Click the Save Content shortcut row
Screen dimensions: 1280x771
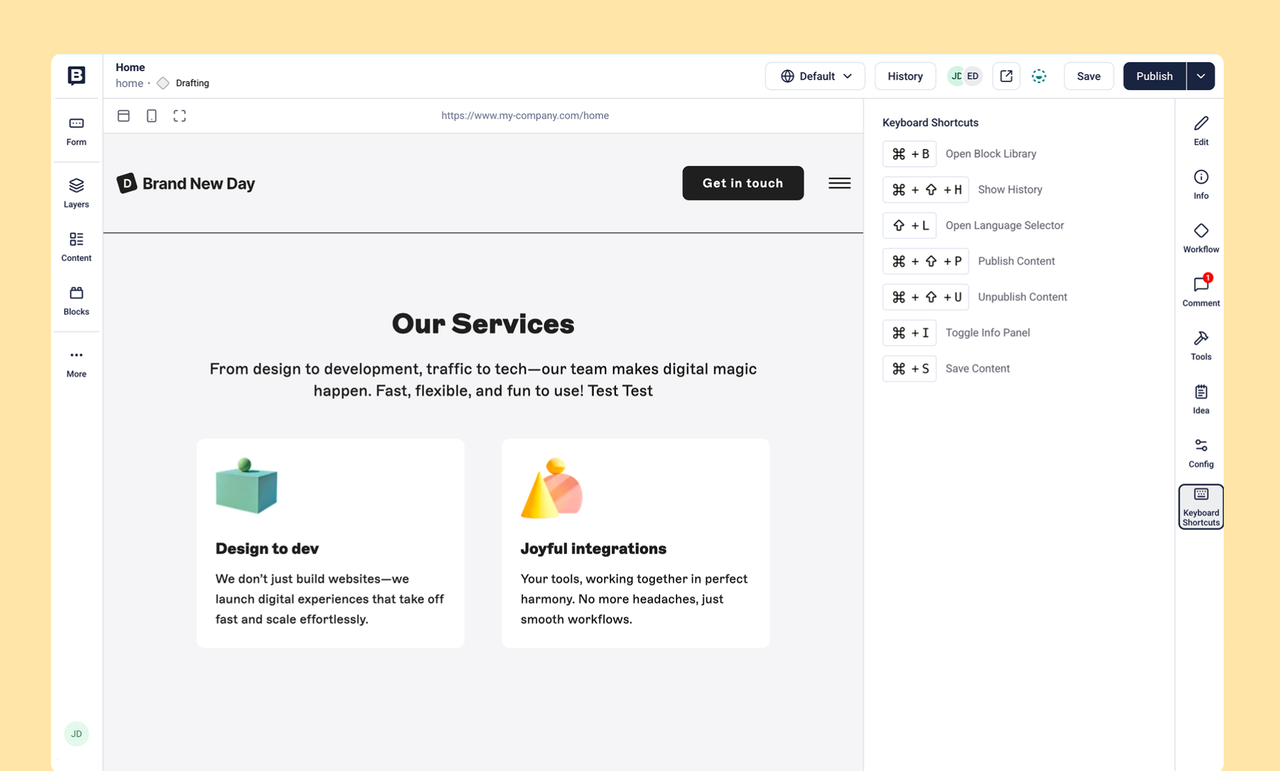(947, 369)
